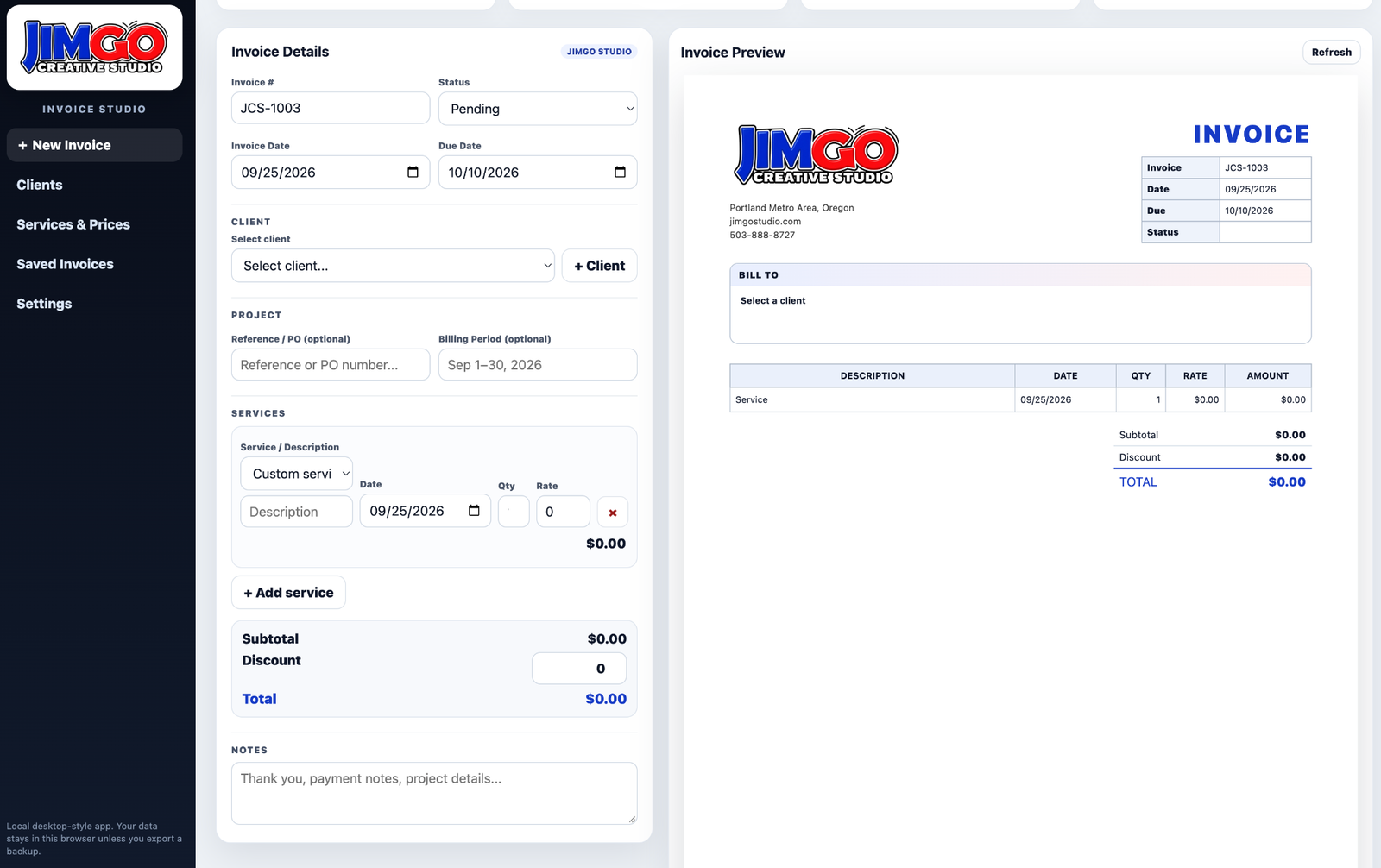Open the Status dropdown showing Pending
The image size is (1381, 868).
(538, 109)
